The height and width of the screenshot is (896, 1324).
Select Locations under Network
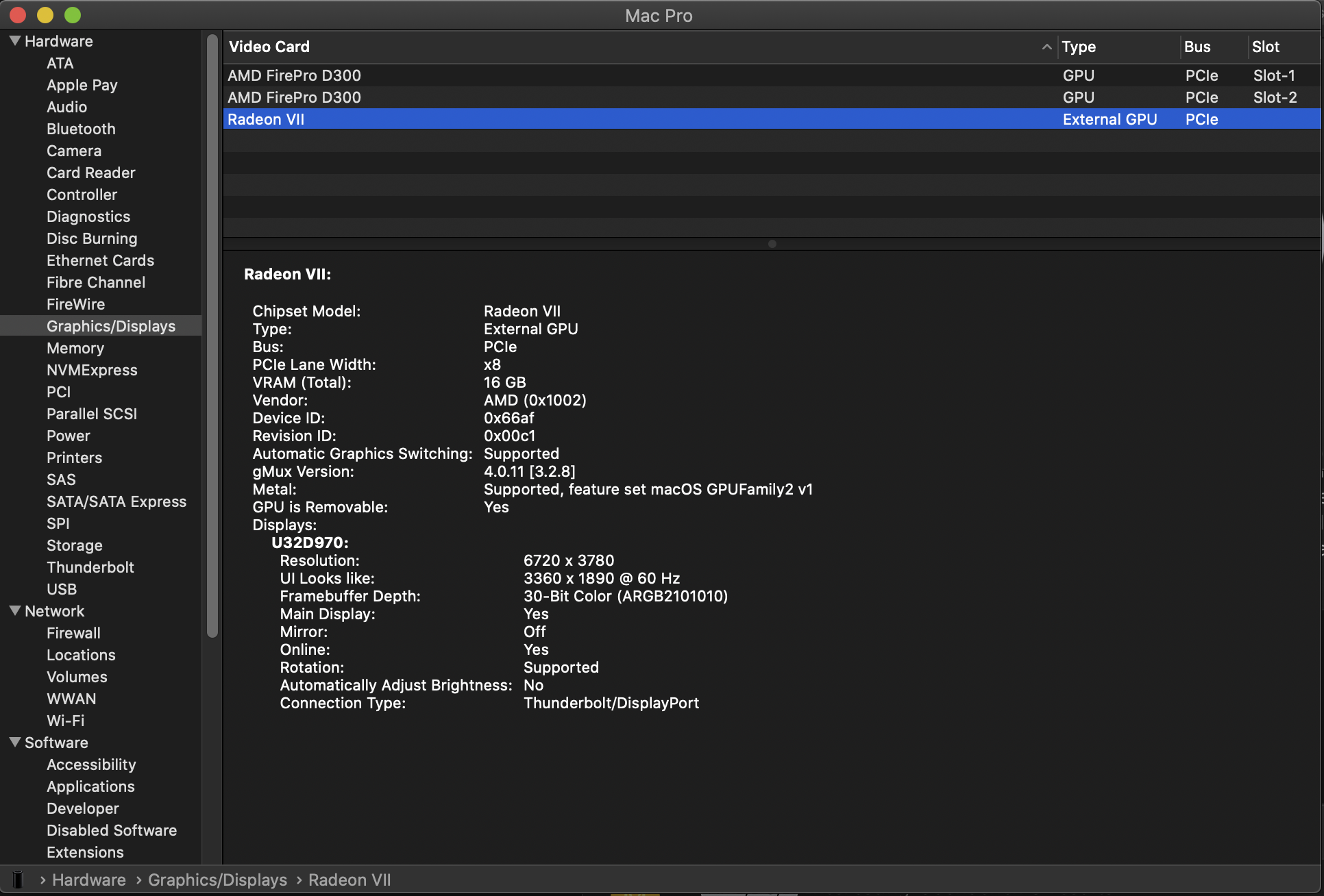81,655
